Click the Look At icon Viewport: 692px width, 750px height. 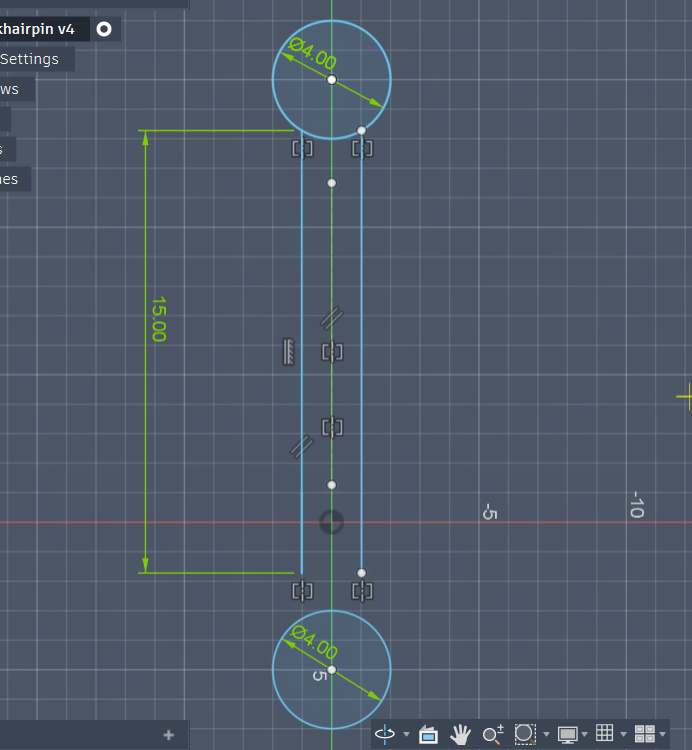[x=428, y=734]
